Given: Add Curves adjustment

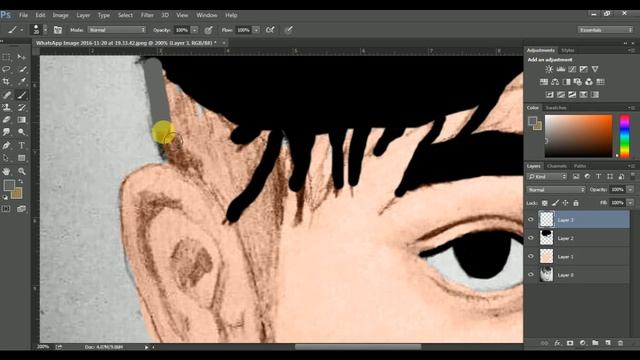Looking at the screenshot, I should 572,69.
